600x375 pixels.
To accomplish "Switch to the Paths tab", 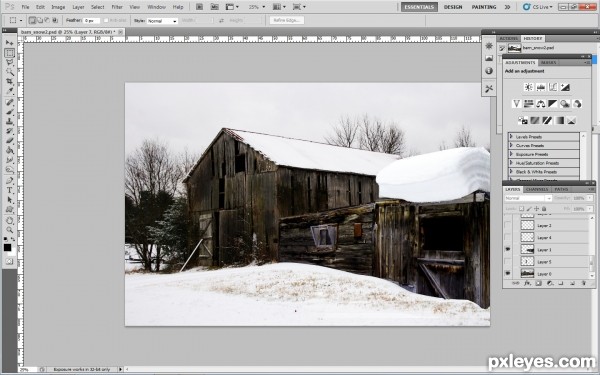I will pyautogui.click(x=561, y=189).
